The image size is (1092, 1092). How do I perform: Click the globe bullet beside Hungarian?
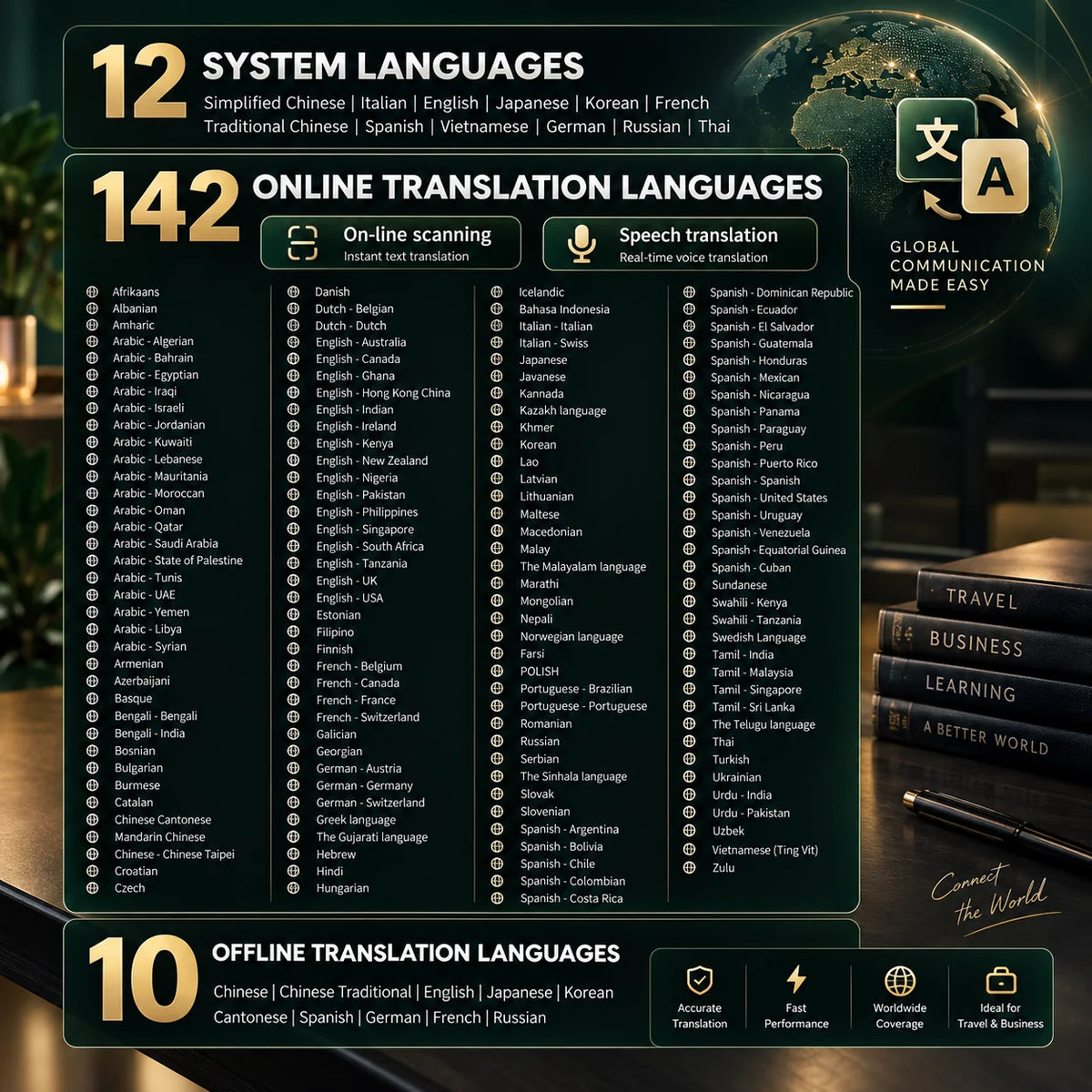click(293, 888)
